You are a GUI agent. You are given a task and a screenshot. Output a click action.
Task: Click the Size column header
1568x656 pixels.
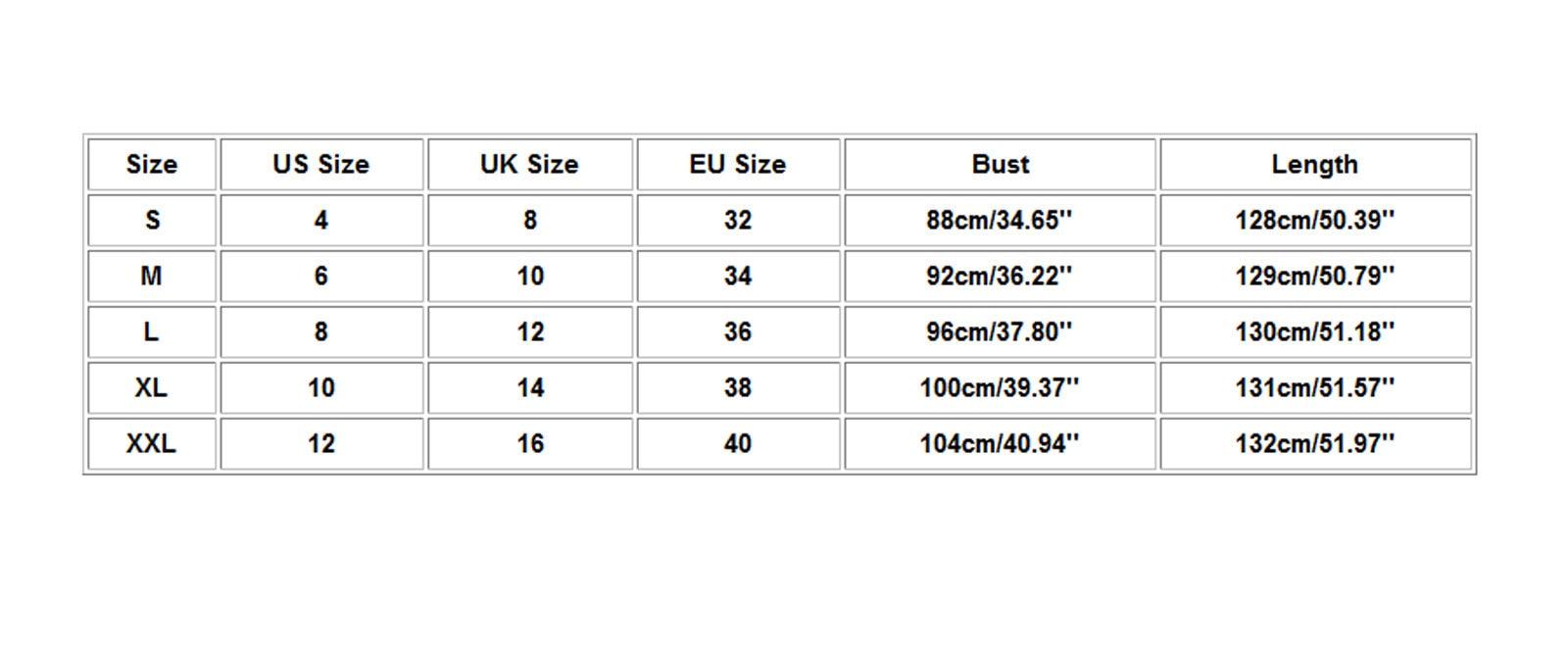click(x=152, y=164)
